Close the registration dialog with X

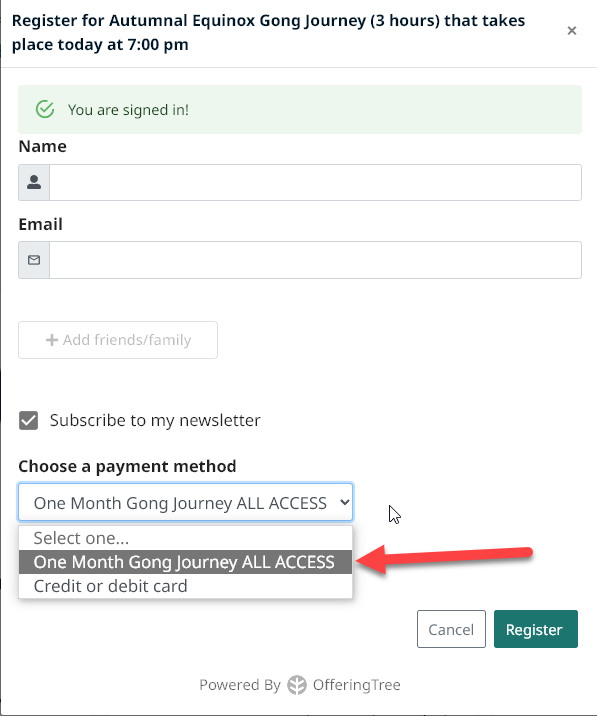pos(571,31)
